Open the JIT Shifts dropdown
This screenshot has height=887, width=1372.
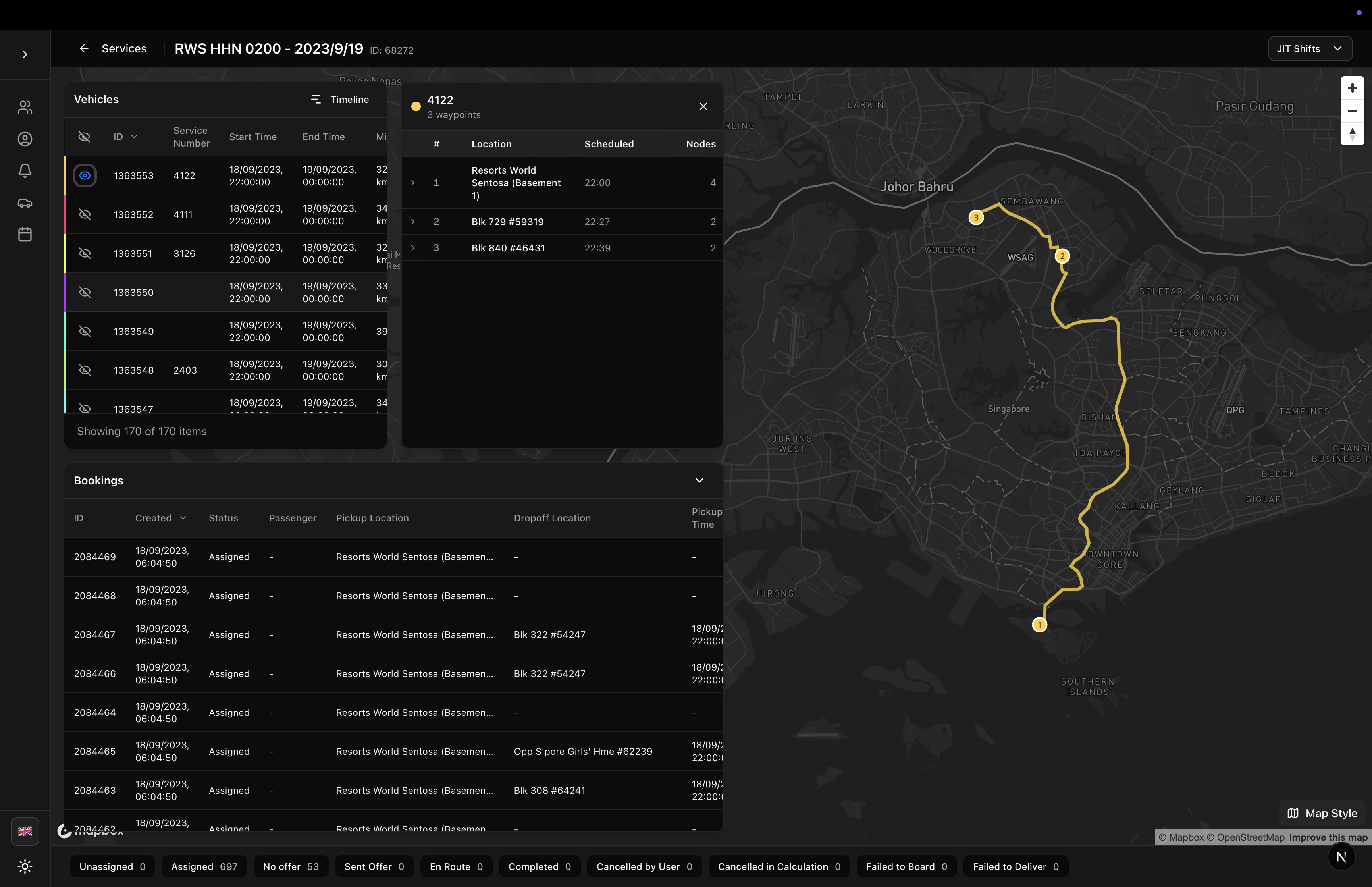pyautogui.click(x=1310, y=49)
